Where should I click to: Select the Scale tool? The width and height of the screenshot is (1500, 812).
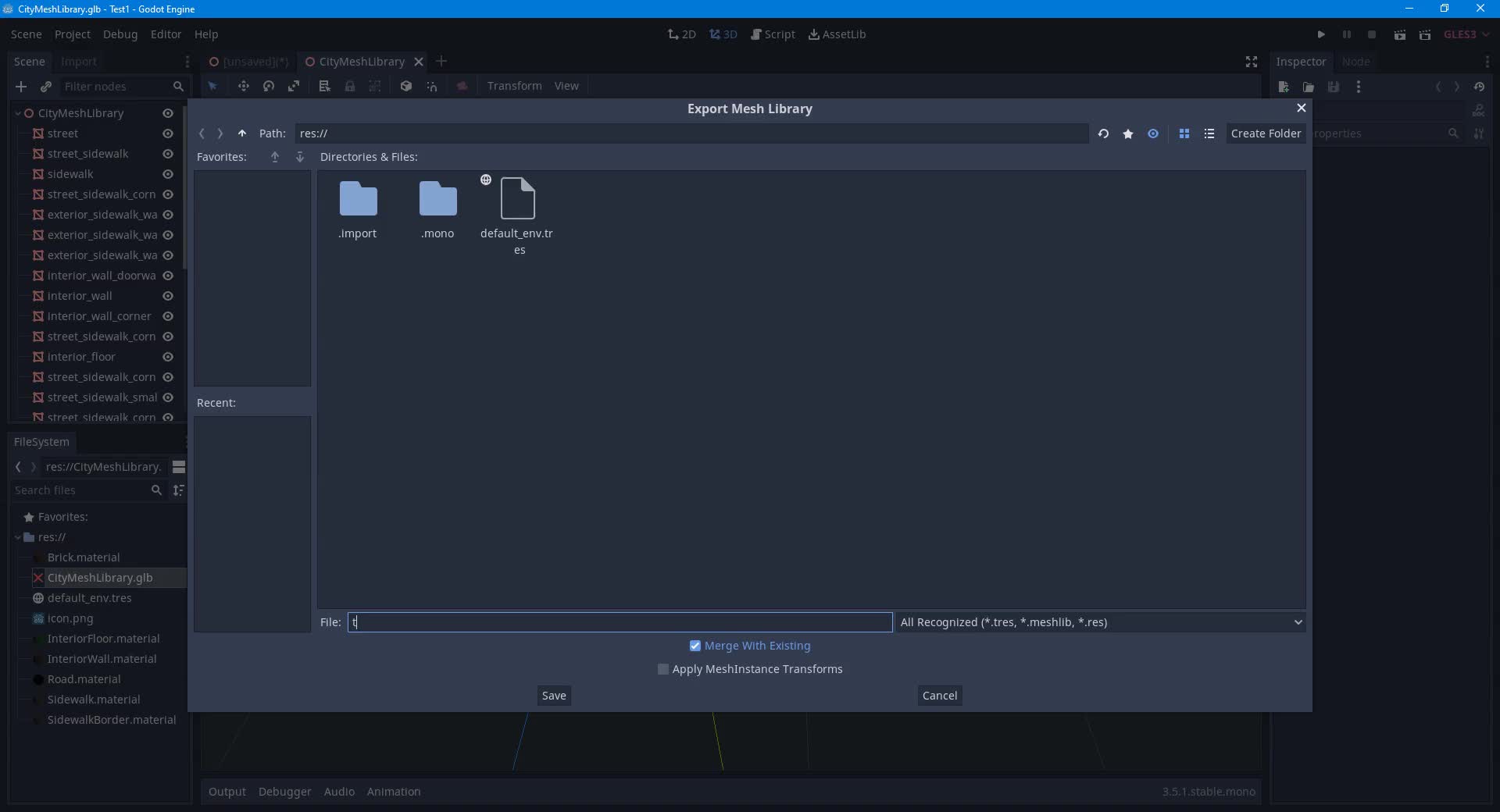click(x=294, y=86)
